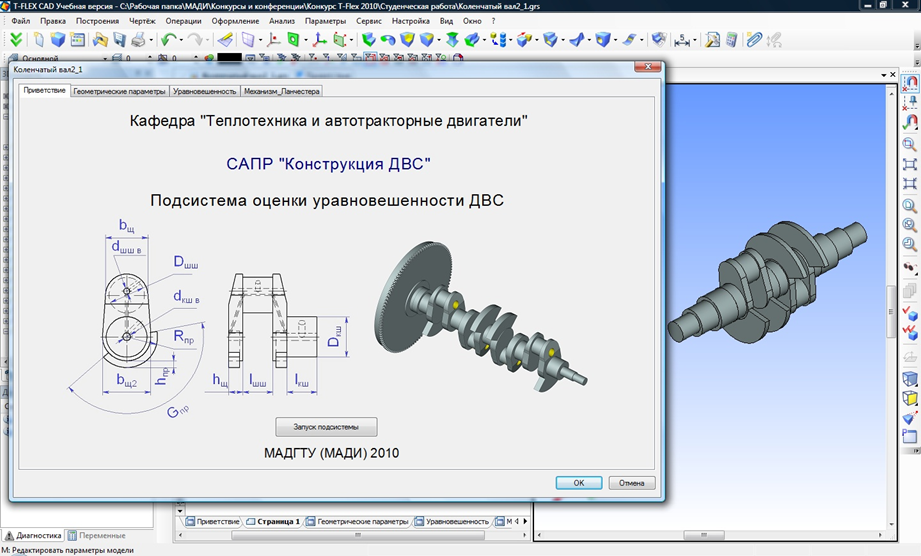Image resolution: width=921 pixels, height=556 pixels.
Task: Switch to 'Геометрические параметры' dialog tab
Action: click(119, 92)
